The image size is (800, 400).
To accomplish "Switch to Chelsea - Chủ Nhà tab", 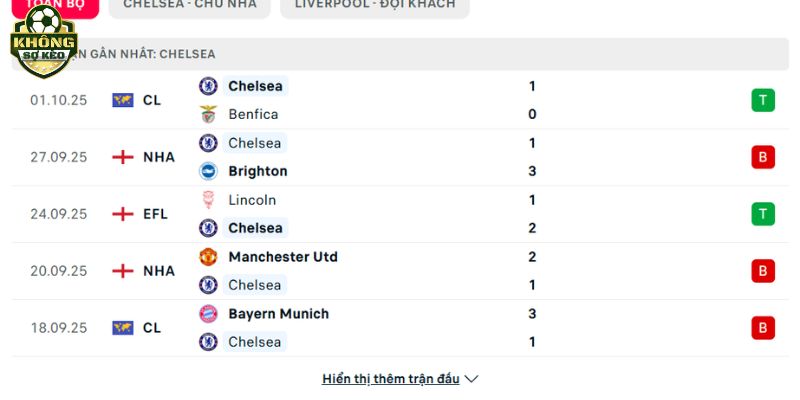I will (190, 5).
